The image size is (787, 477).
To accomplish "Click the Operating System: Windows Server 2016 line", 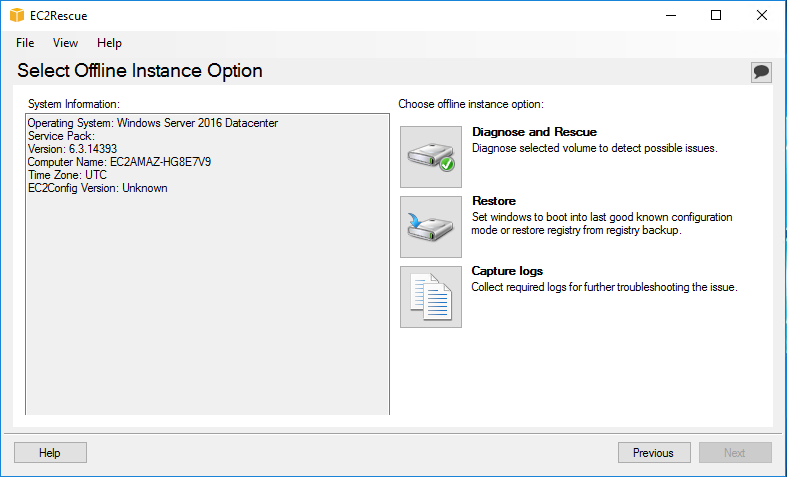I will click(153, 123).
